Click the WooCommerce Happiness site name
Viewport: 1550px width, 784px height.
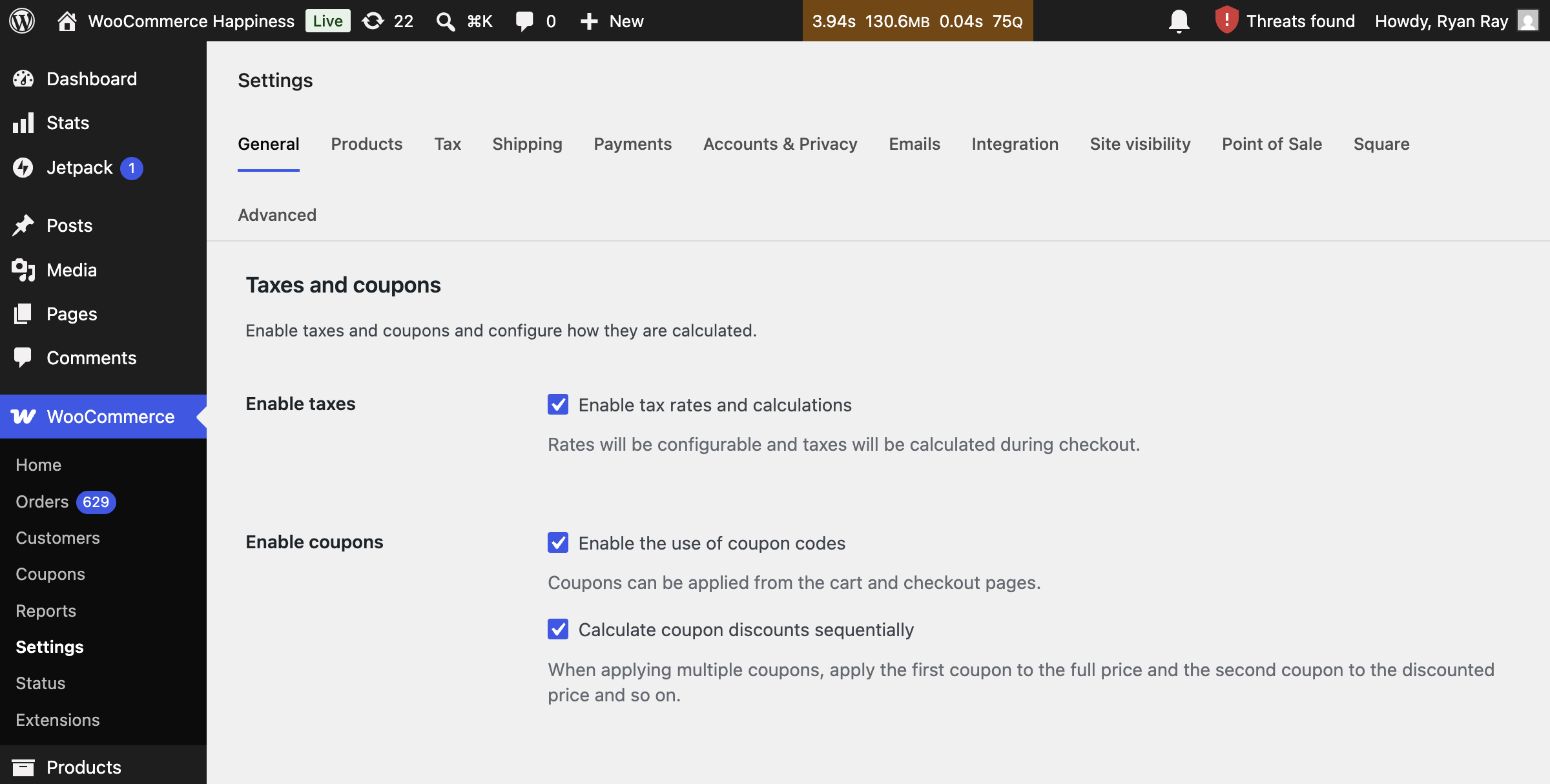(x=191, y=21)
